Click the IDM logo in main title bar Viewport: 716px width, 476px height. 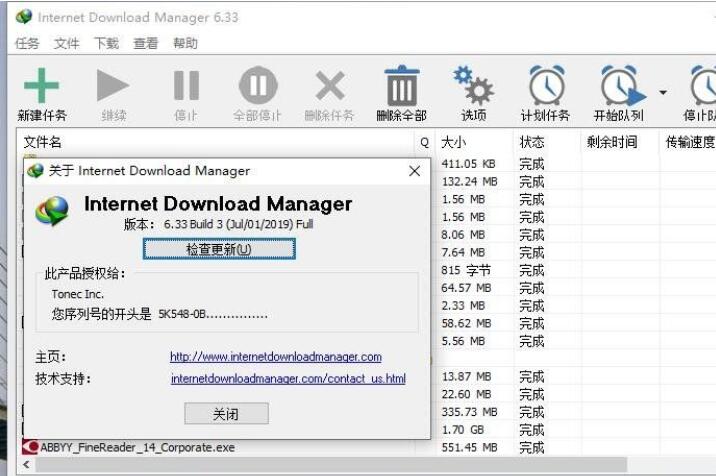point(24,17)
